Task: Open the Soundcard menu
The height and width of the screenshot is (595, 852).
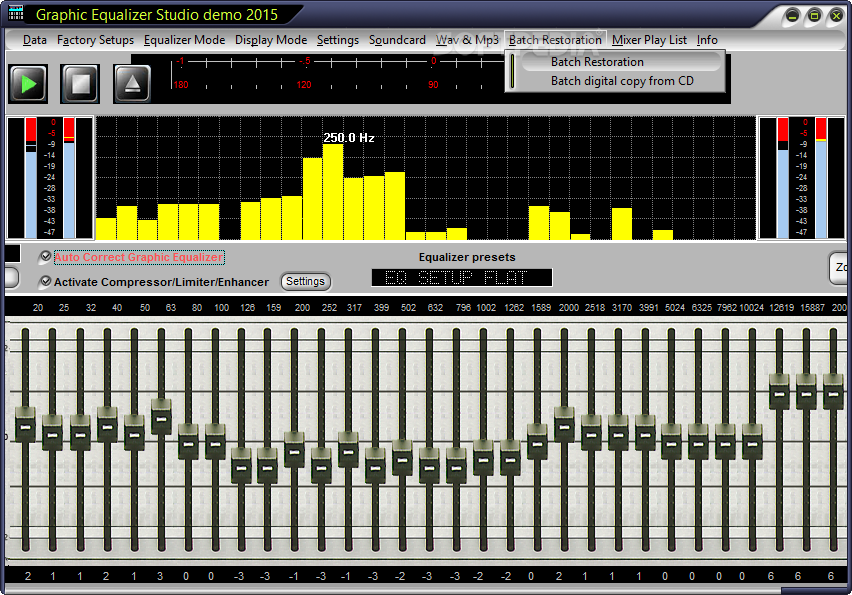Action: [397, 40]
